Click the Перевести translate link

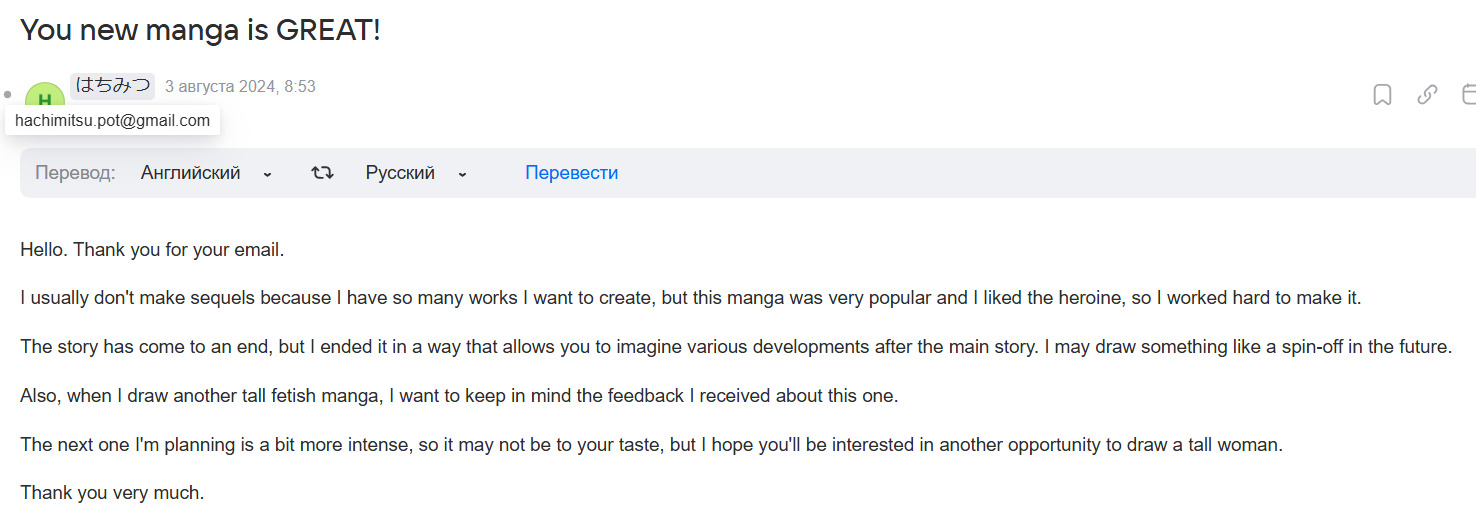coord(571,173)
